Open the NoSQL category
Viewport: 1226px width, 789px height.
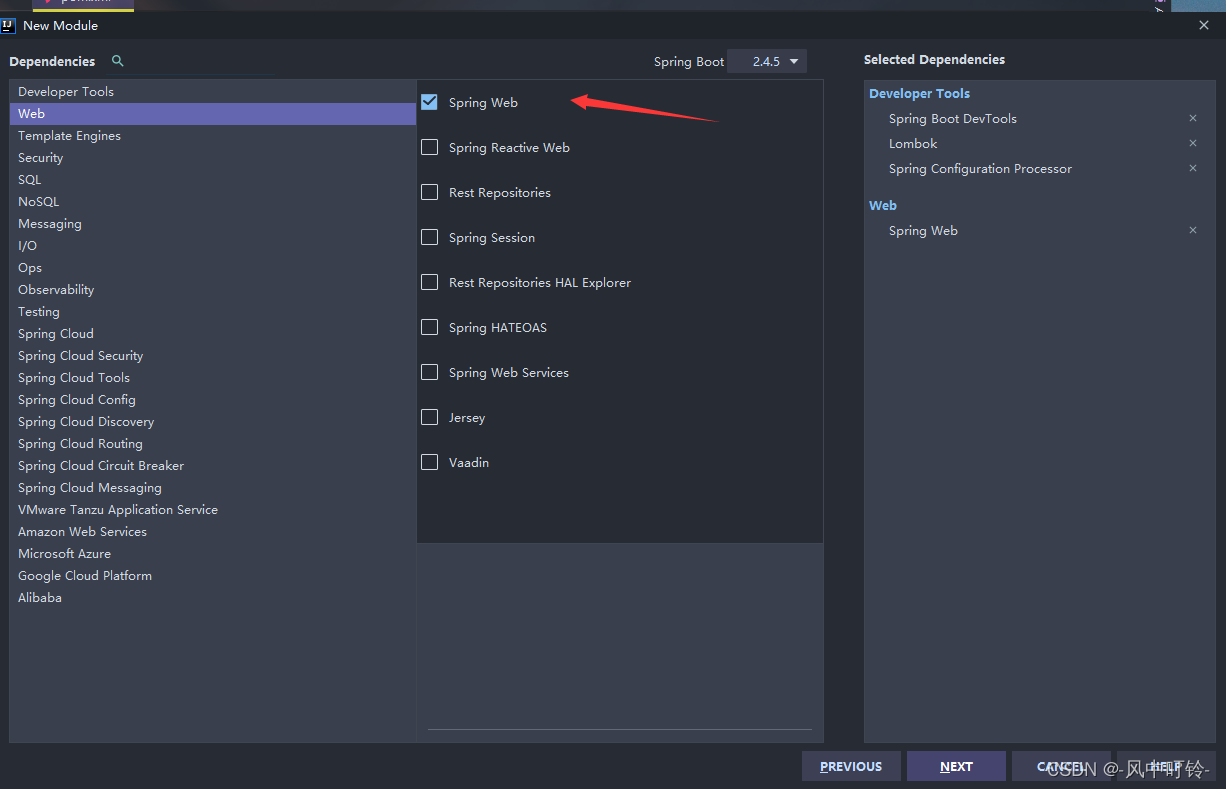coord(213,201)
